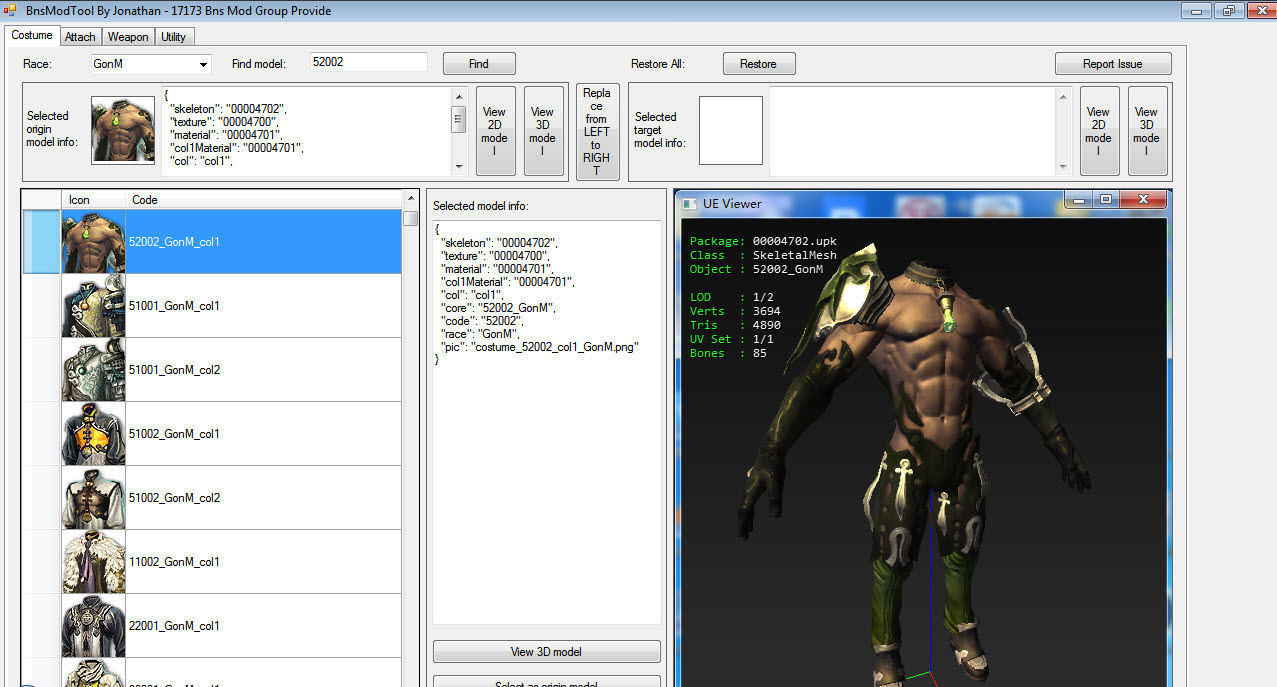Click the 11002_GonM_col1 fur costume icon
Screen dimensions: 1277x687
click(x=93, y=562)
